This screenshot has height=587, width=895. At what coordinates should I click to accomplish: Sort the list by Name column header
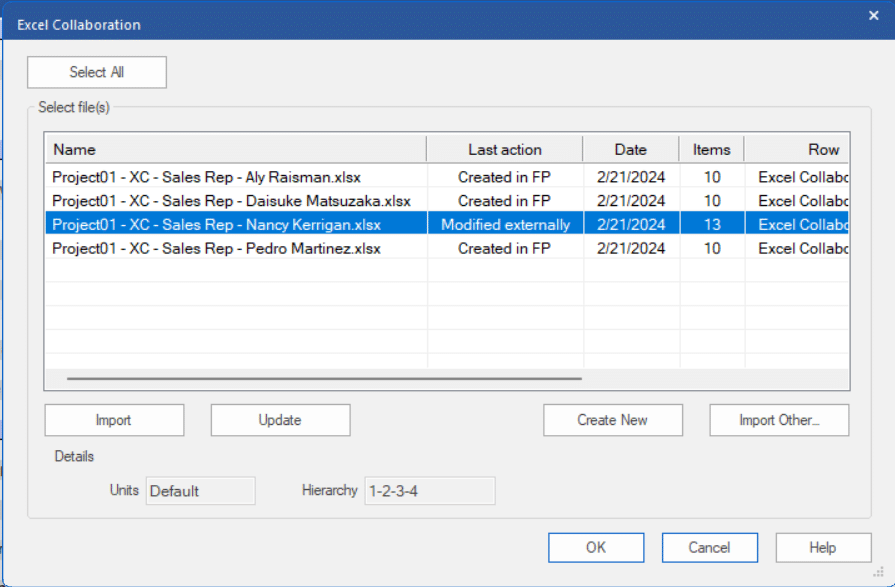236,150
